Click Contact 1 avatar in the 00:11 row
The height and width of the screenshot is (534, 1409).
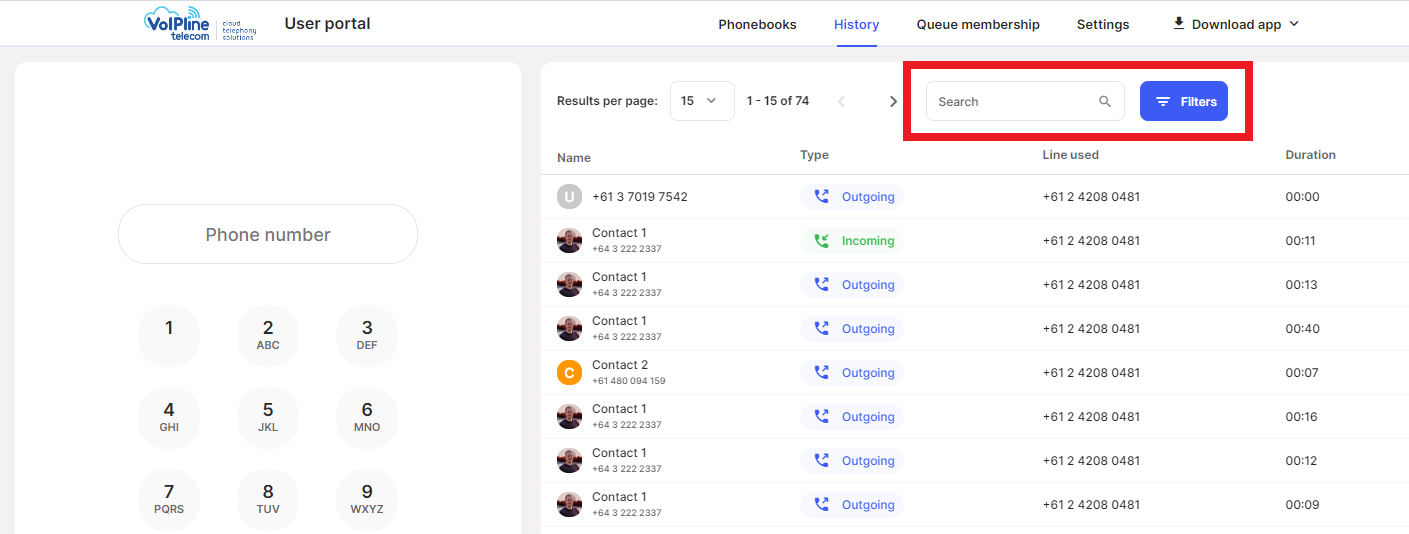point(569,241)
